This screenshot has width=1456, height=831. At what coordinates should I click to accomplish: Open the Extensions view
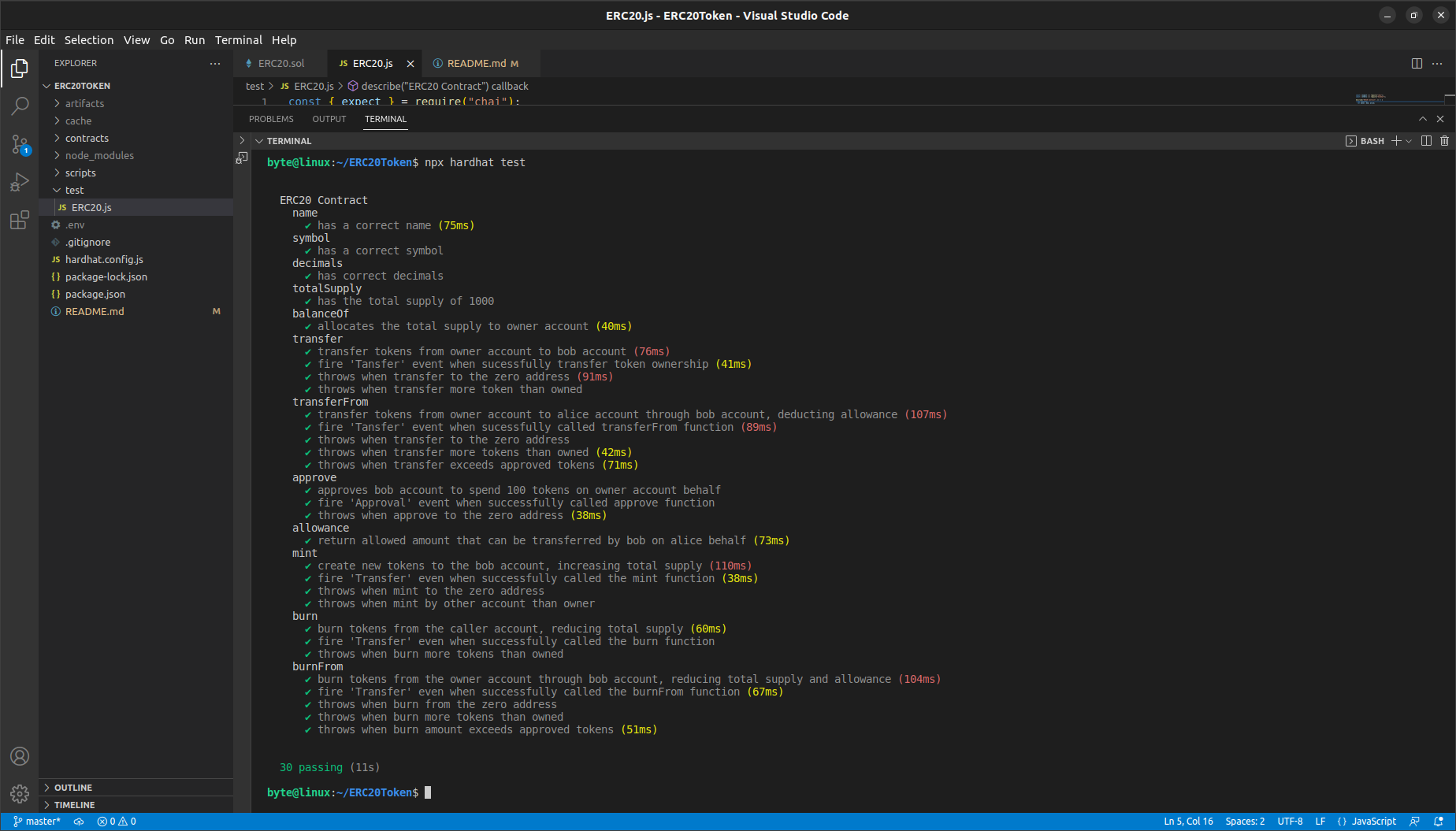coord(20,220)
